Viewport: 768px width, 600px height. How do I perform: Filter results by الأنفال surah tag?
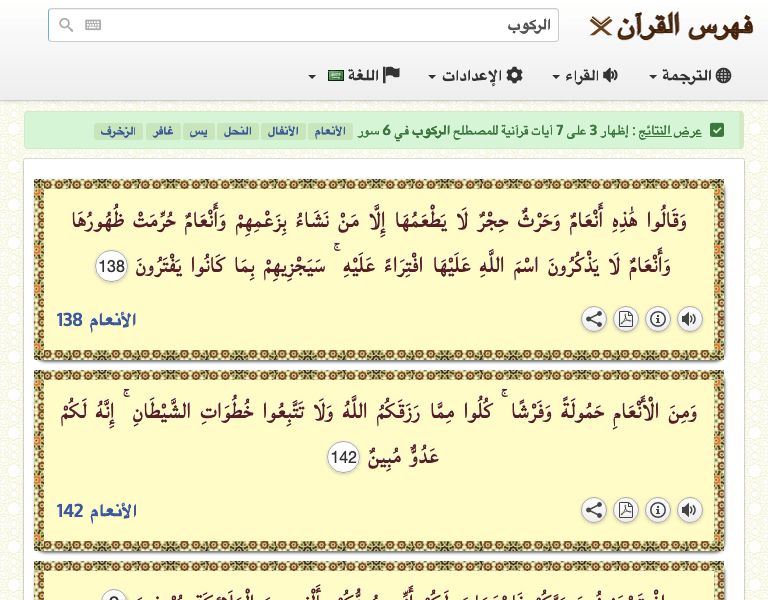(283, 131)
